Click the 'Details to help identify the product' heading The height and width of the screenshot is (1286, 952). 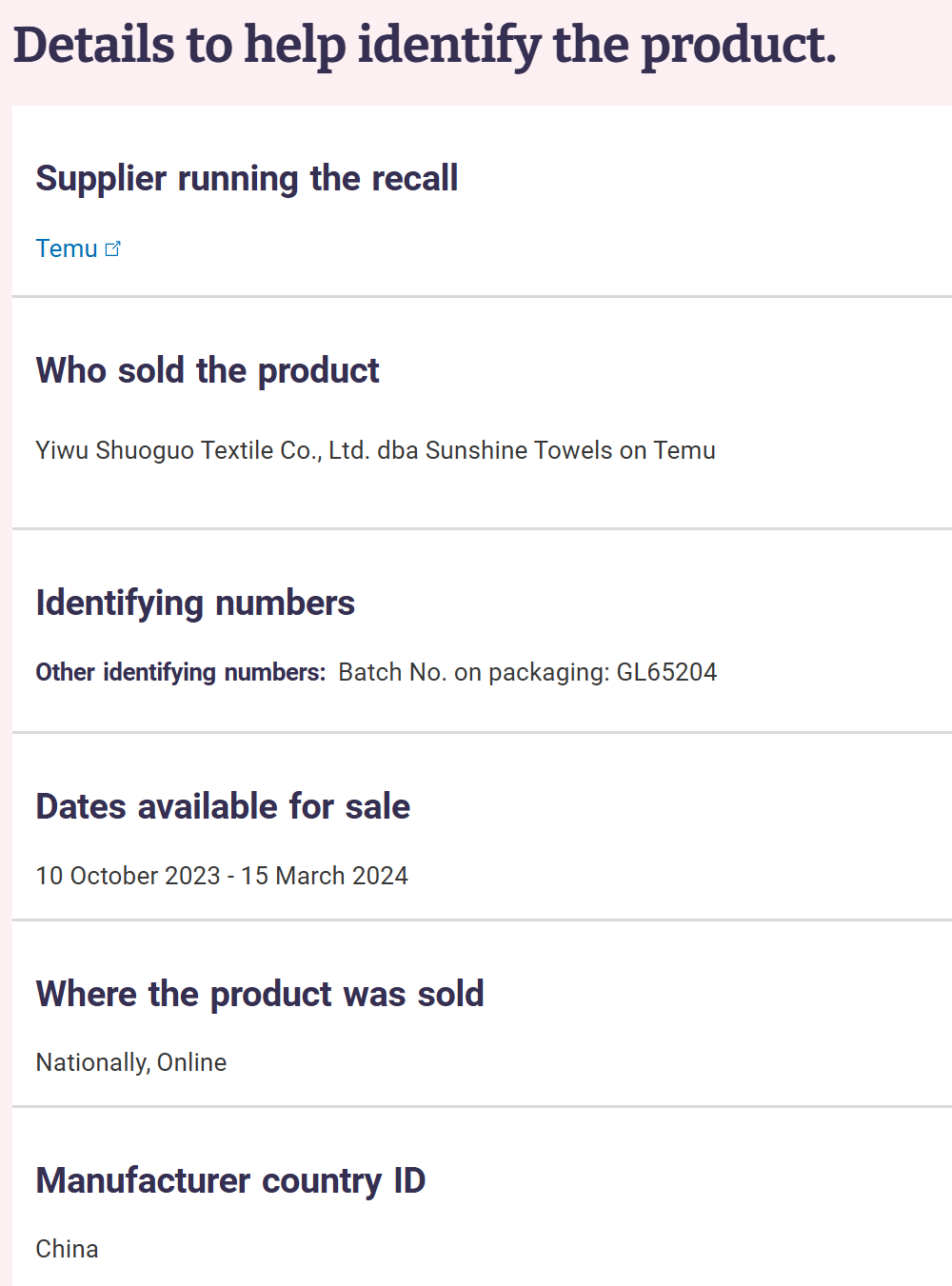coord(425,46)
